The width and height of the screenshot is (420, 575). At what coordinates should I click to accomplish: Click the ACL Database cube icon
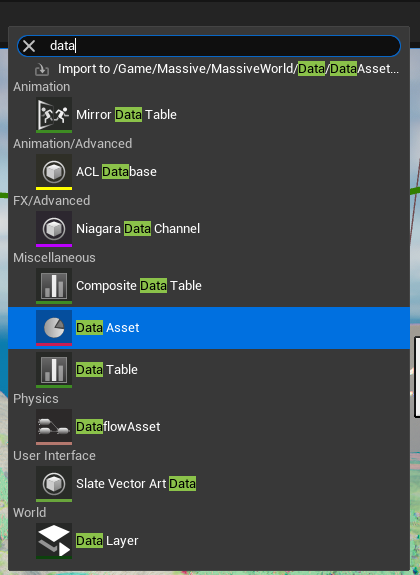(x=54, y=172)
